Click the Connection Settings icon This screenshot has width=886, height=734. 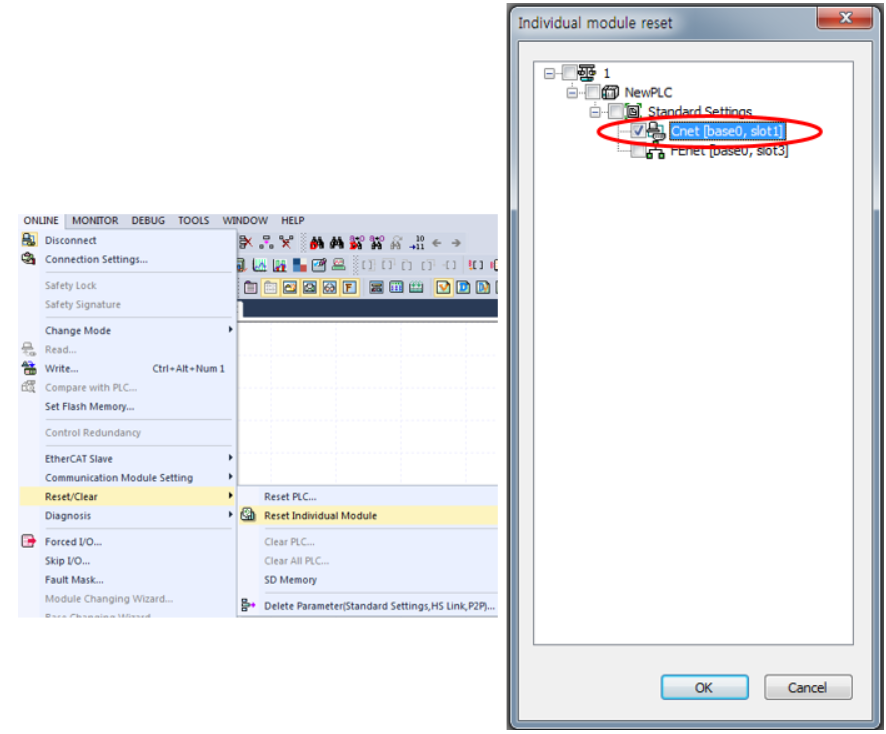(30, 259)
